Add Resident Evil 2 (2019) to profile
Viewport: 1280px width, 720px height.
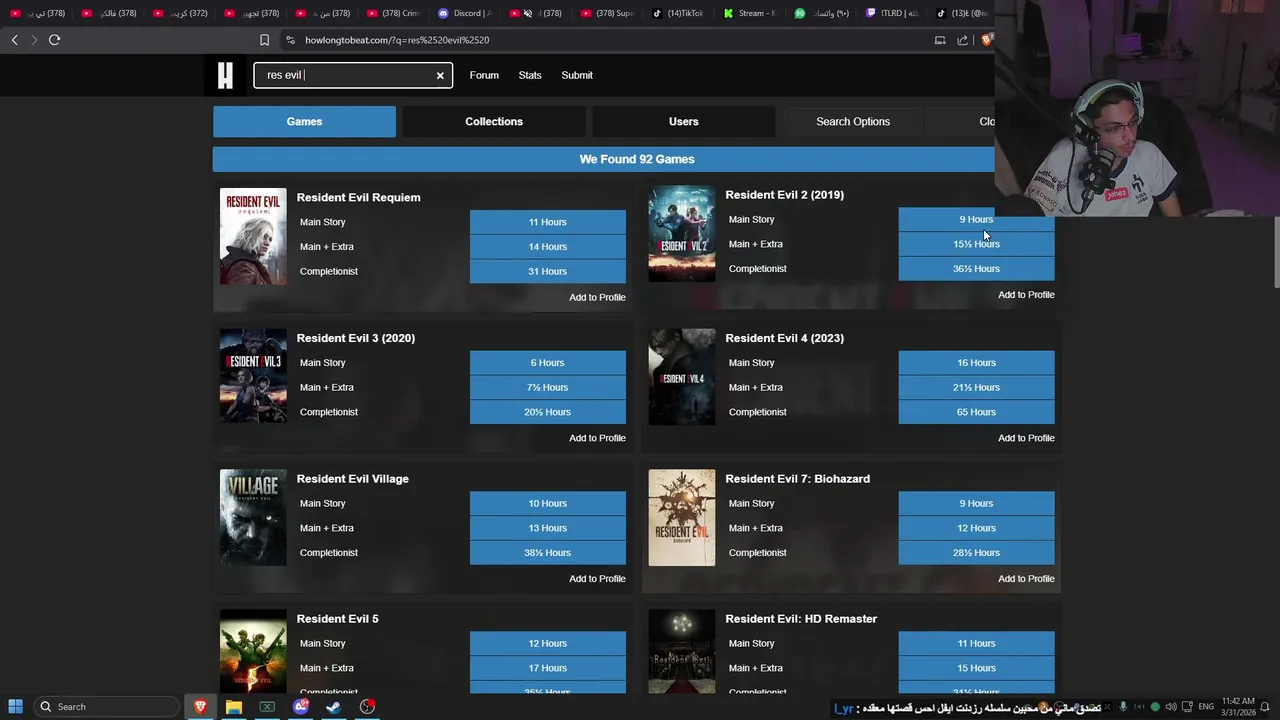1026,295
